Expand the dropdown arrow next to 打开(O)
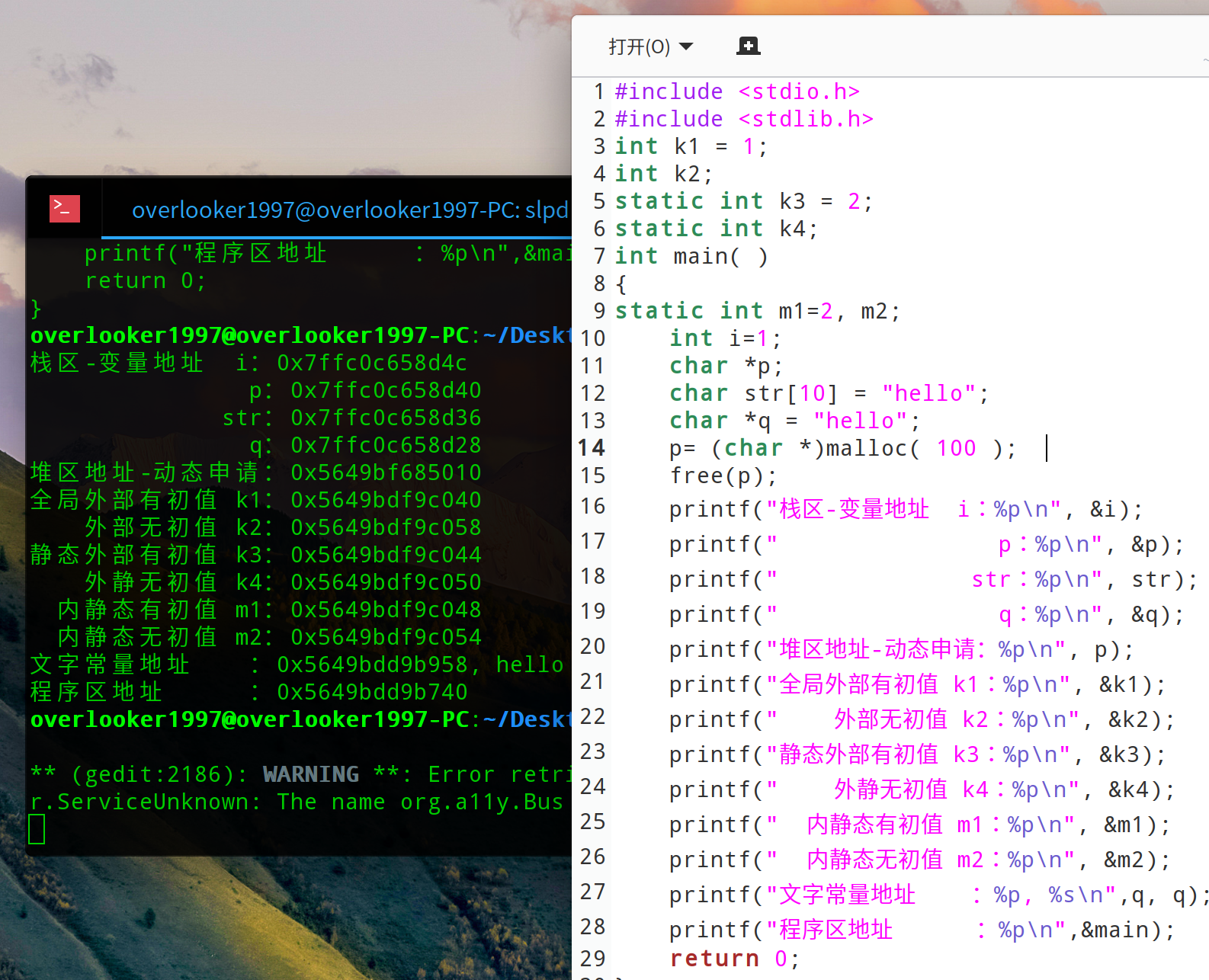This screenshot has height=980, width=1209. [686, 46]
